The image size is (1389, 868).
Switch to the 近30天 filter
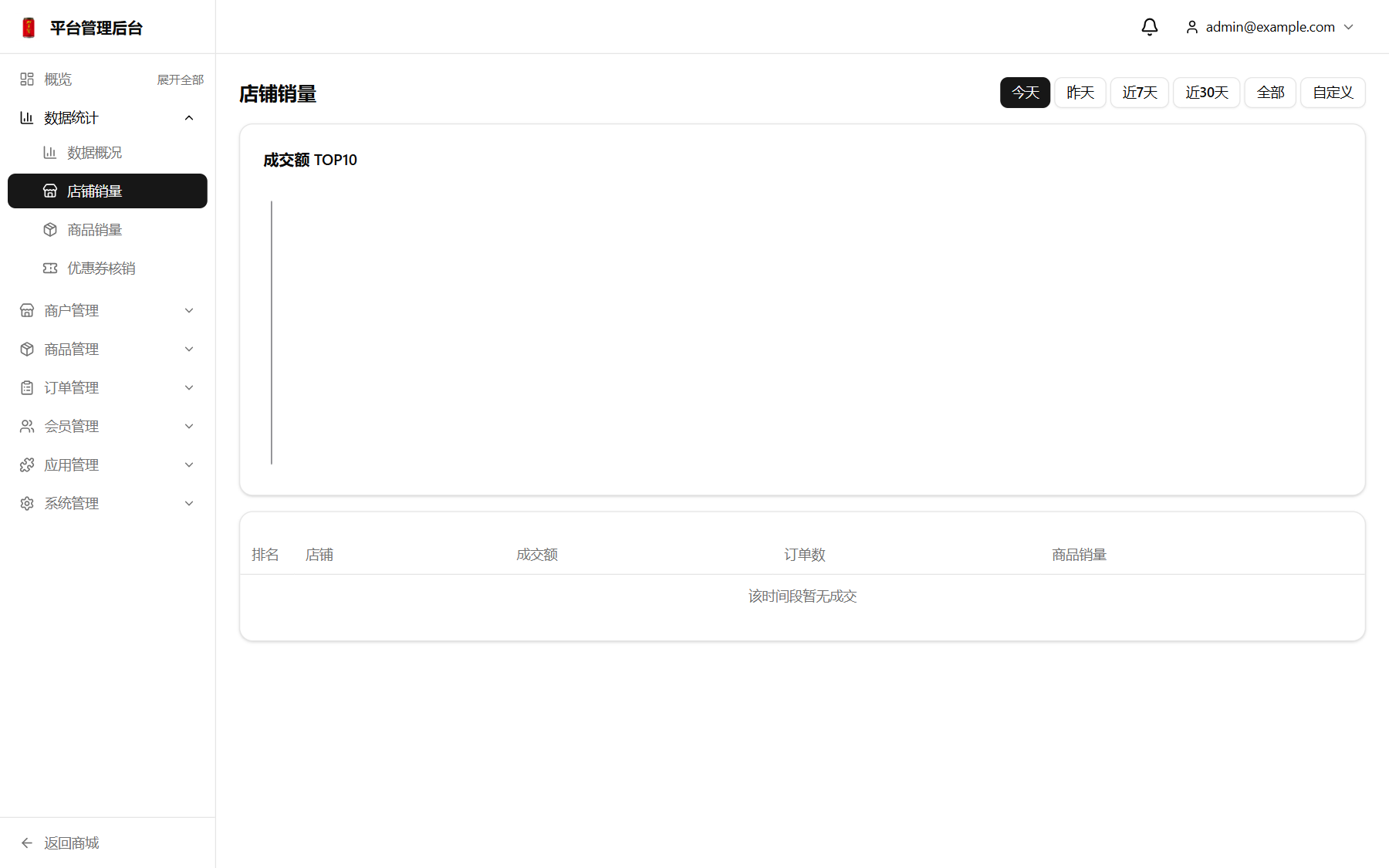1207,93
